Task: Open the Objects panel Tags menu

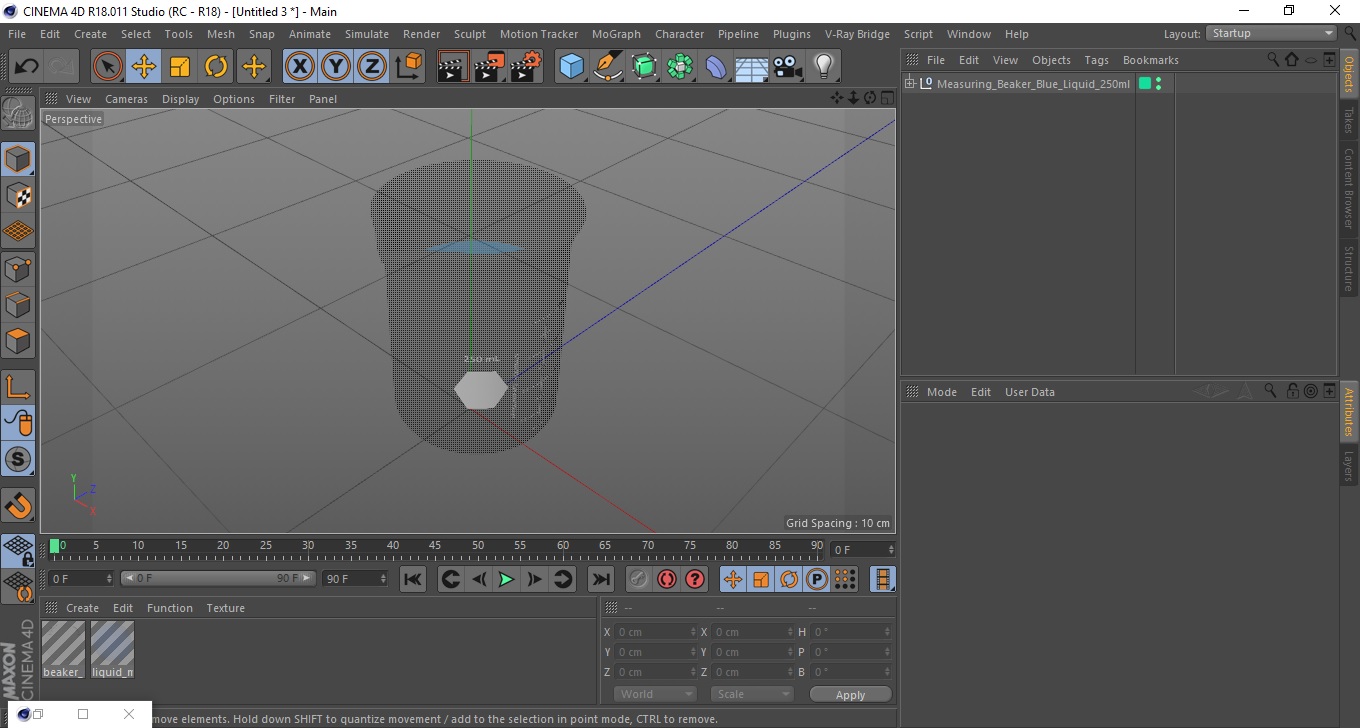Action: coord(1096,60)
